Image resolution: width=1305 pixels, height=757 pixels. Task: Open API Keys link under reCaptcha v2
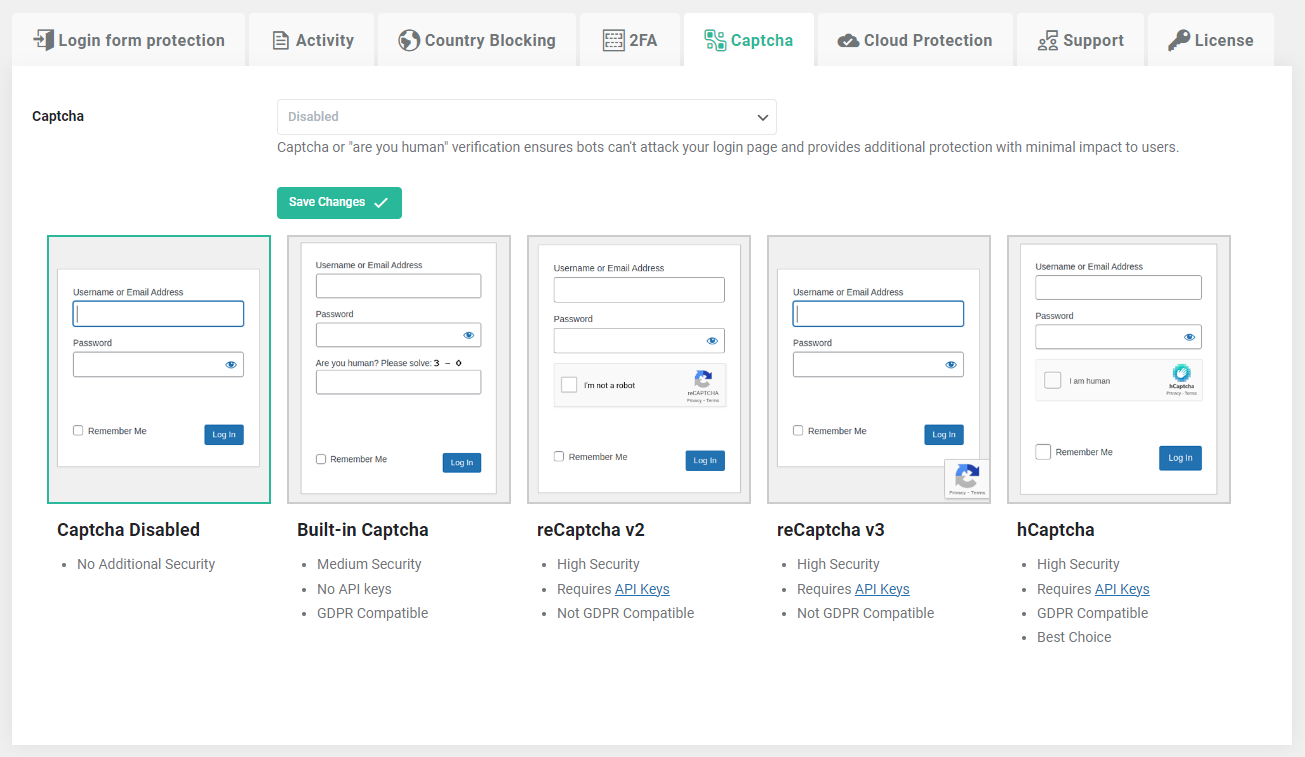(x=642, y=589)
